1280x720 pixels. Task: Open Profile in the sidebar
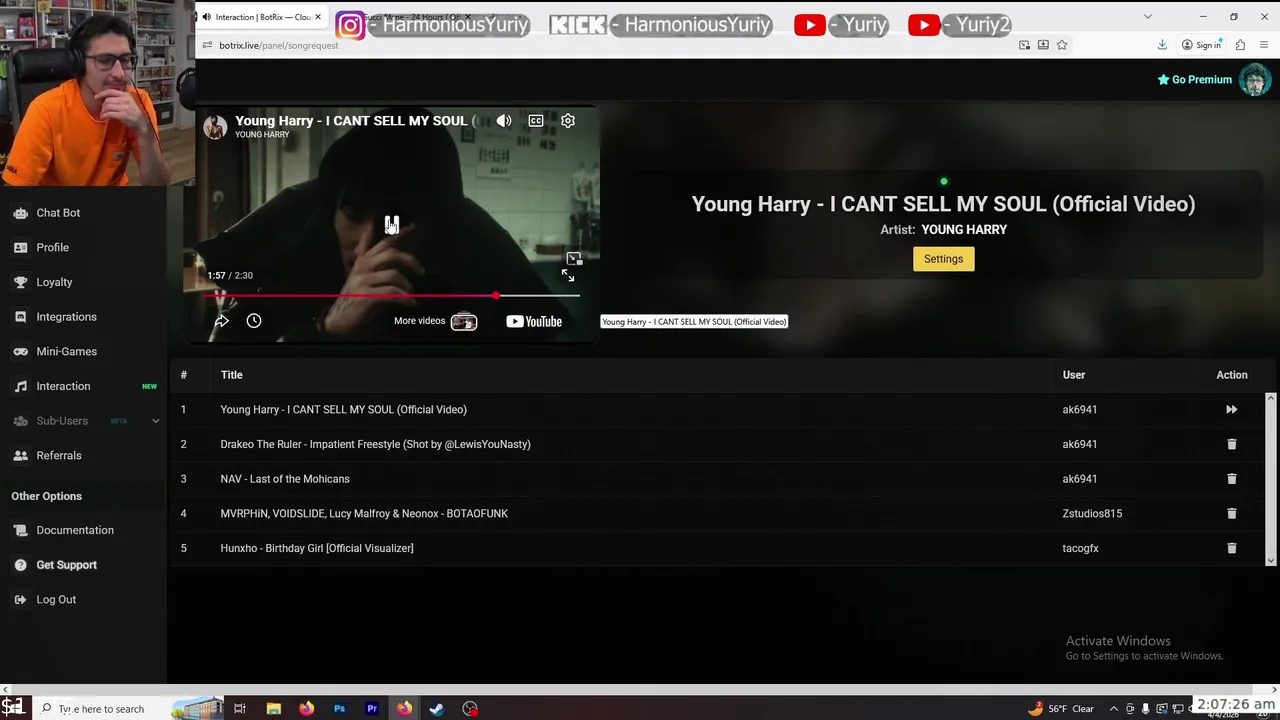pos(52,247)
